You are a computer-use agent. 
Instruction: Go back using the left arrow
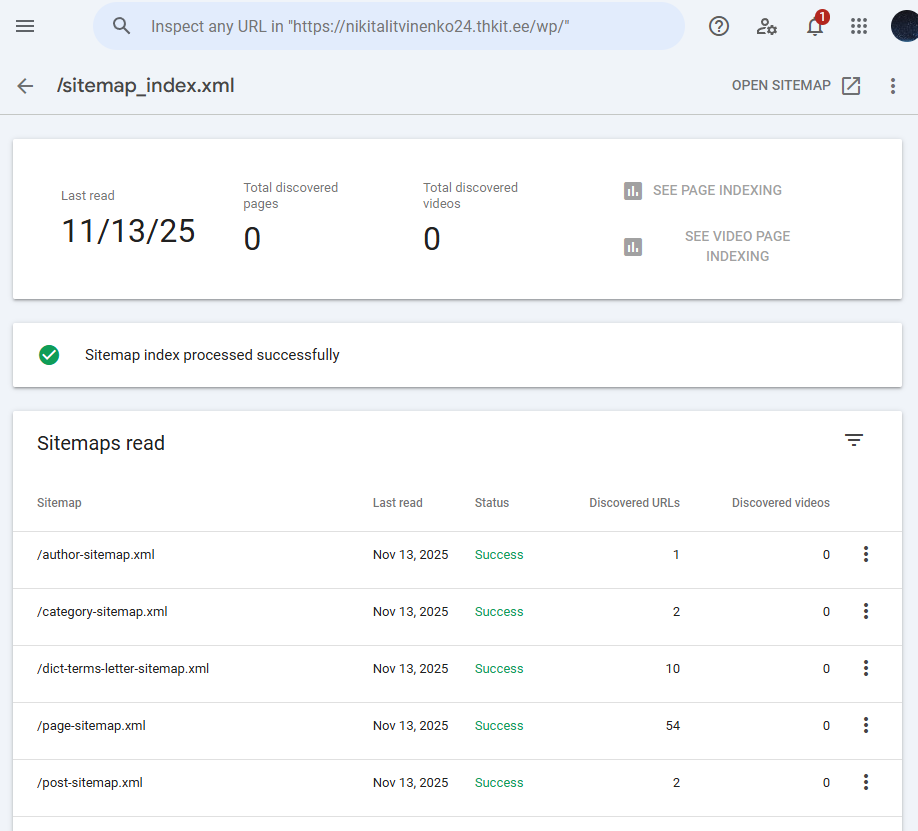[x=25, y=86]
